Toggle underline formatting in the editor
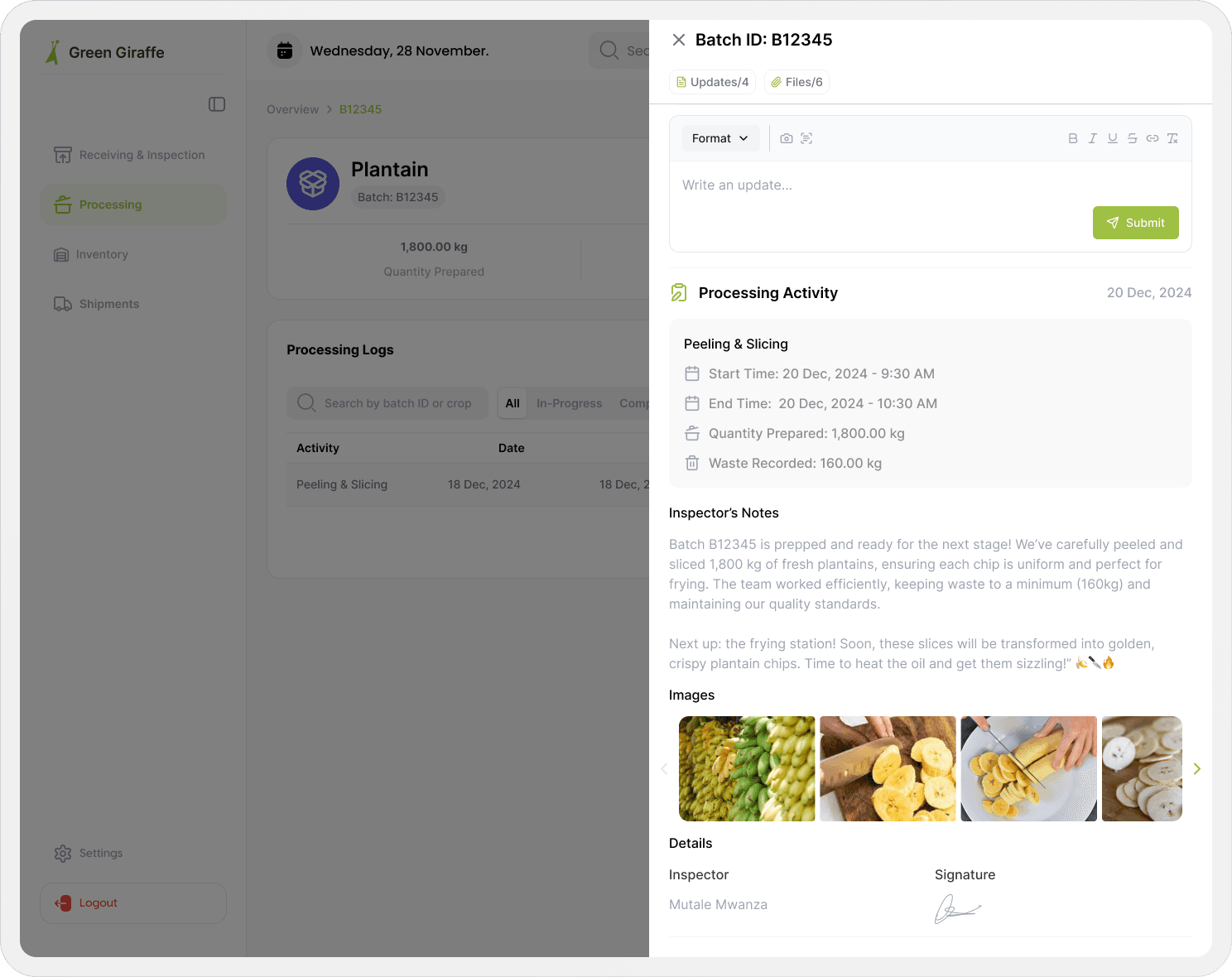 pyautogui.click(x=1113, y=138)
